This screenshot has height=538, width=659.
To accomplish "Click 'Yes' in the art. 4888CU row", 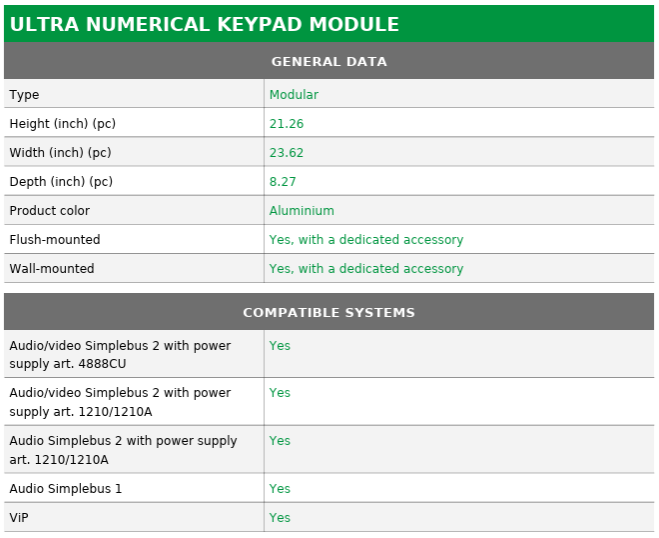I will point(280,345).
